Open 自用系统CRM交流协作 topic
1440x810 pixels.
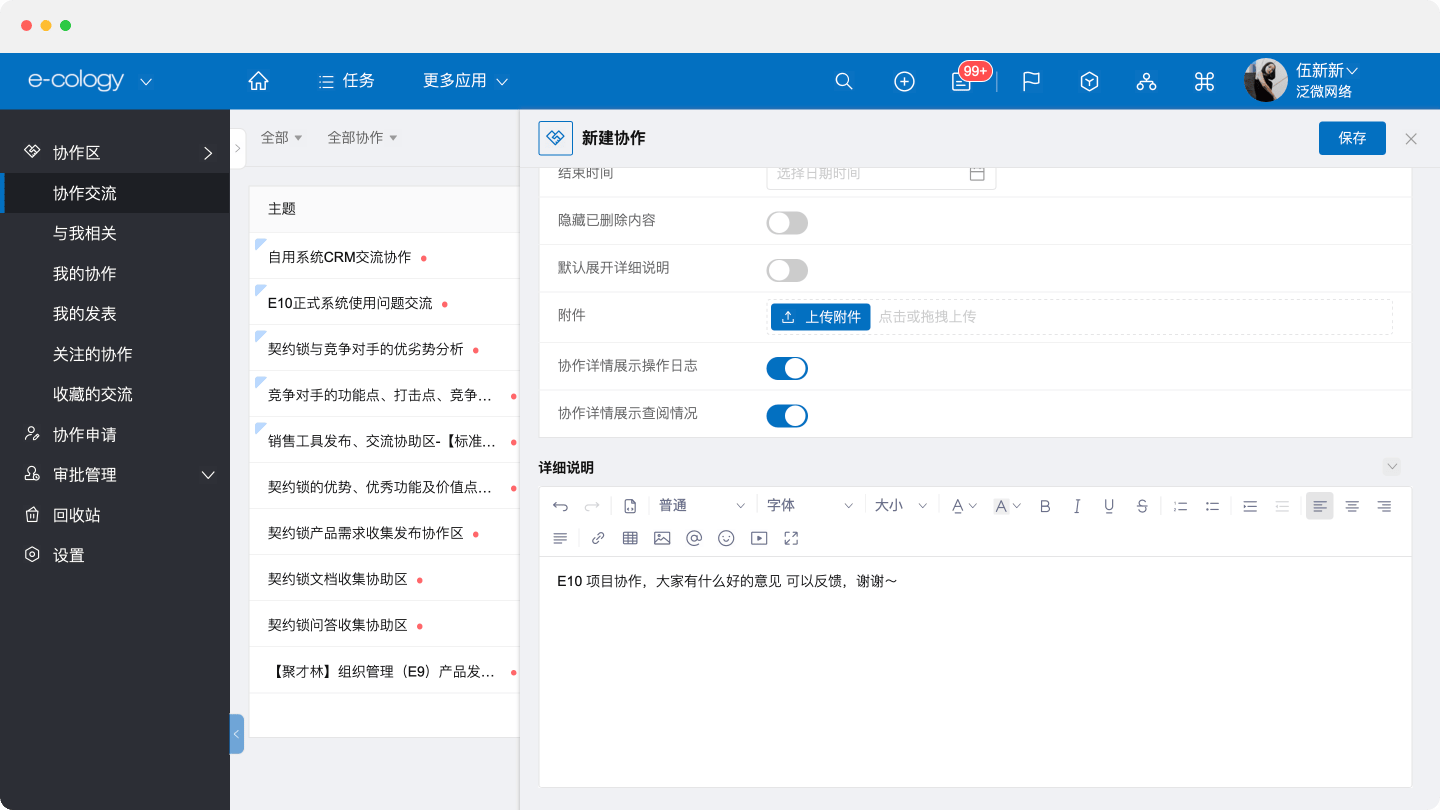tap(339, 257)
